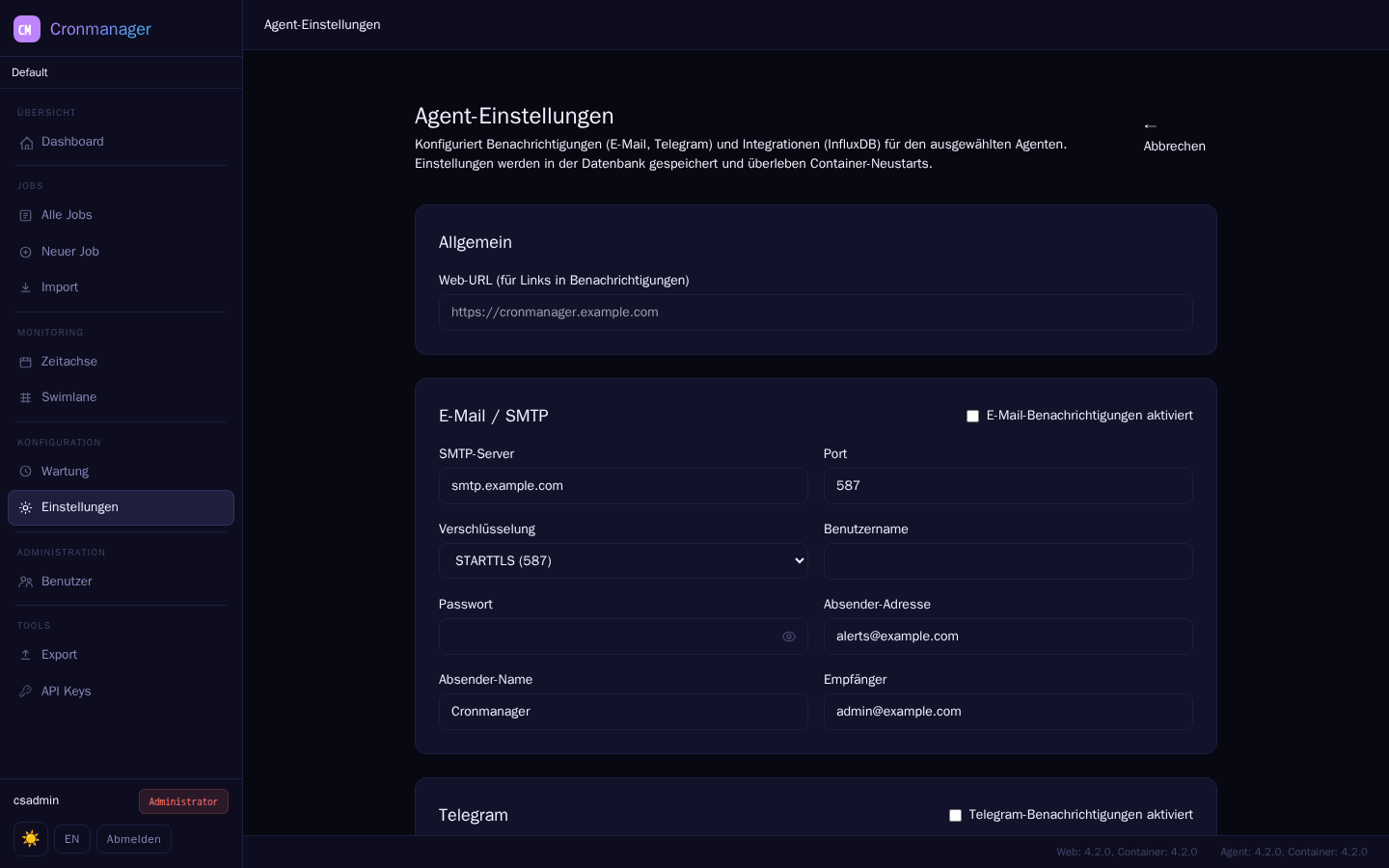Enable Telegram-Benachrichtigungen aktiviert checkbox
Image resolution: width=1389 pixels, height=868 pixels.
pyautogui.click(x=955, y=816)
